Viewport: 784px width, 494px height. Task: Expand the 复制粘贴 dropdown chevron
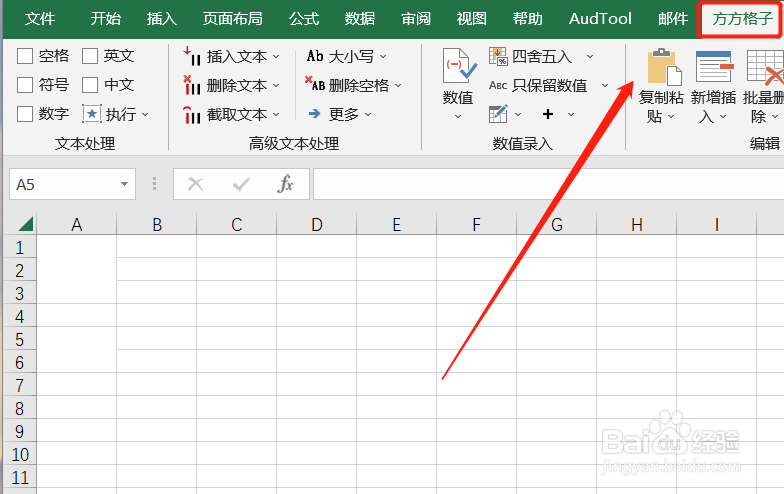tap(671, 116)
